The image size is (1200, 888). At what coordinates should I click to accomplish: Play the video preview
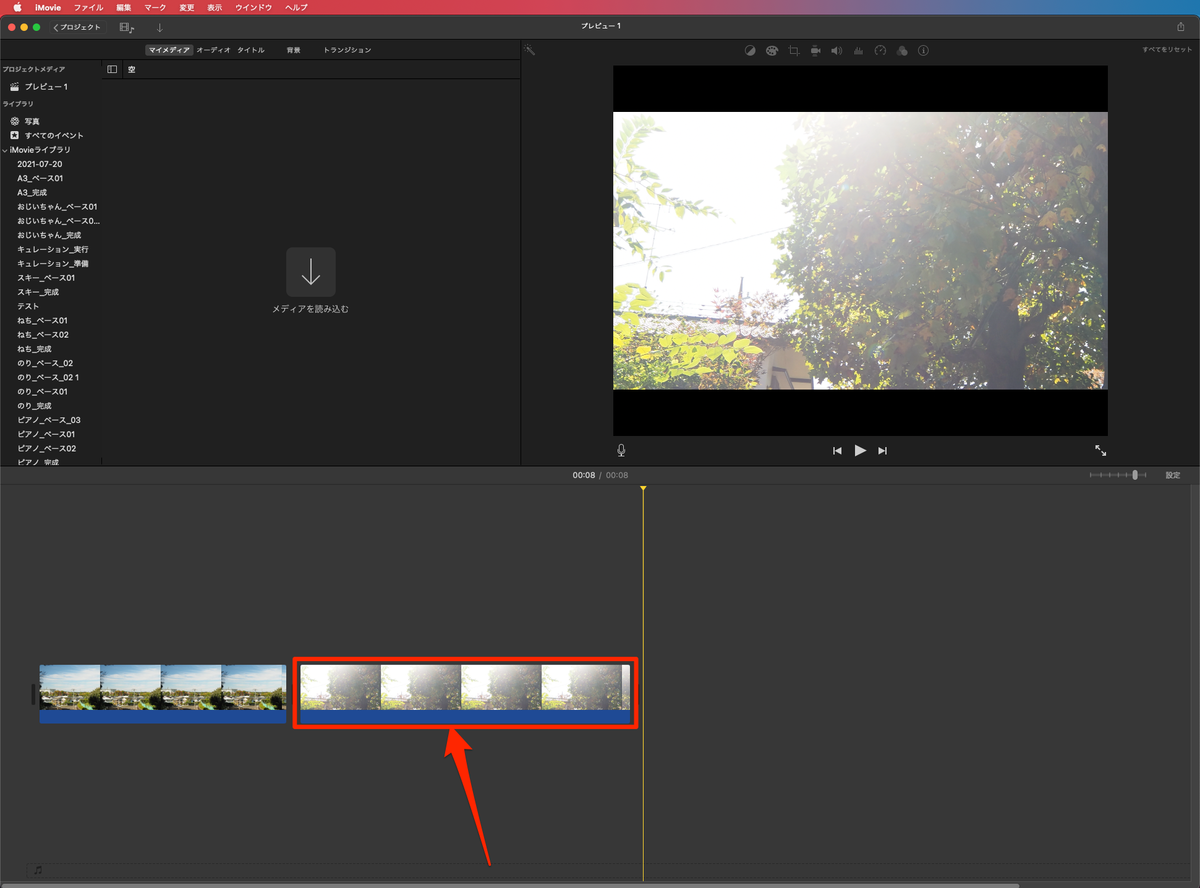pyautogui.click(x=860, y=451)
